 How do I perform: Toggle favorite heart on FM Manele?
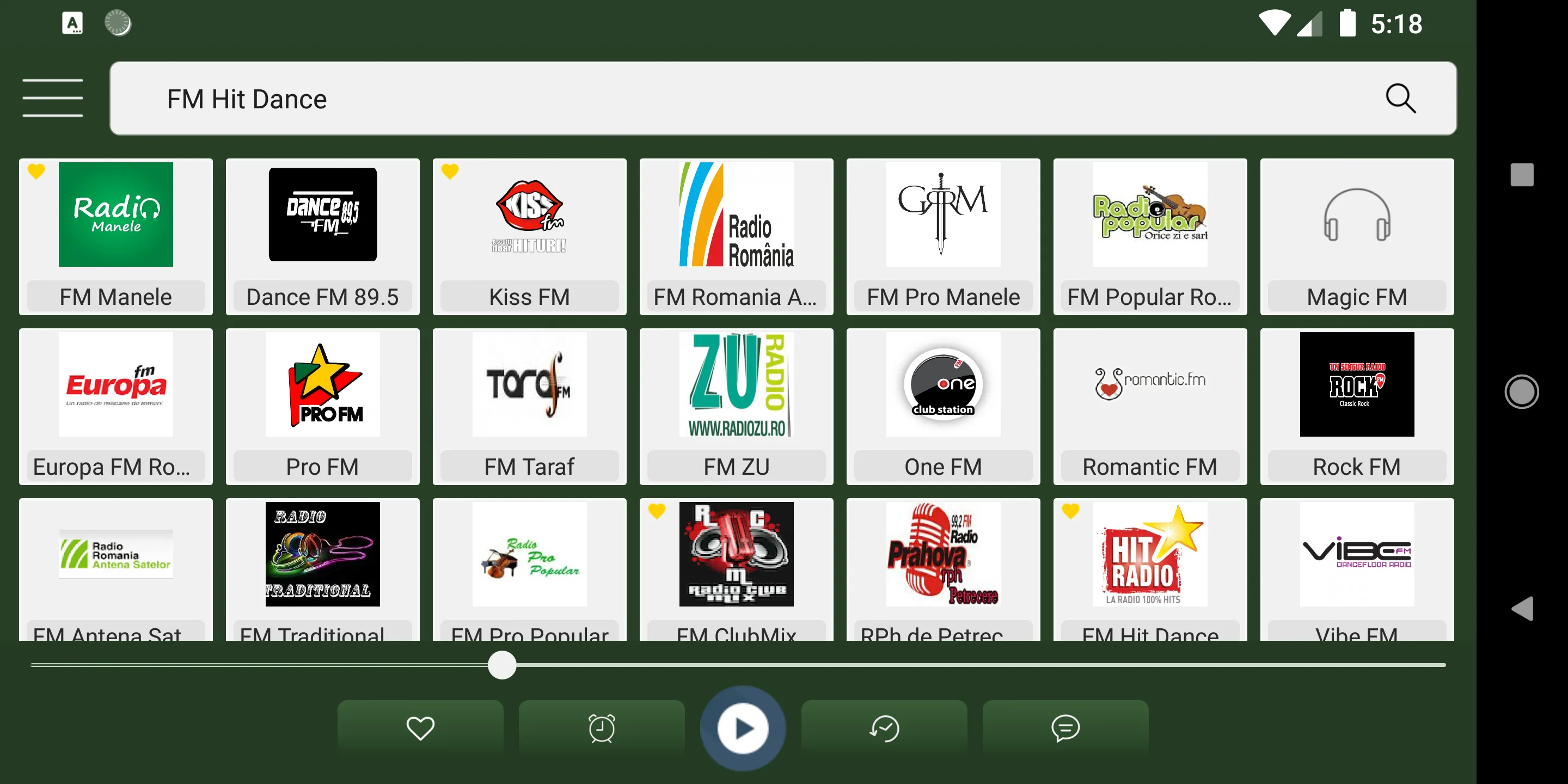36,171
